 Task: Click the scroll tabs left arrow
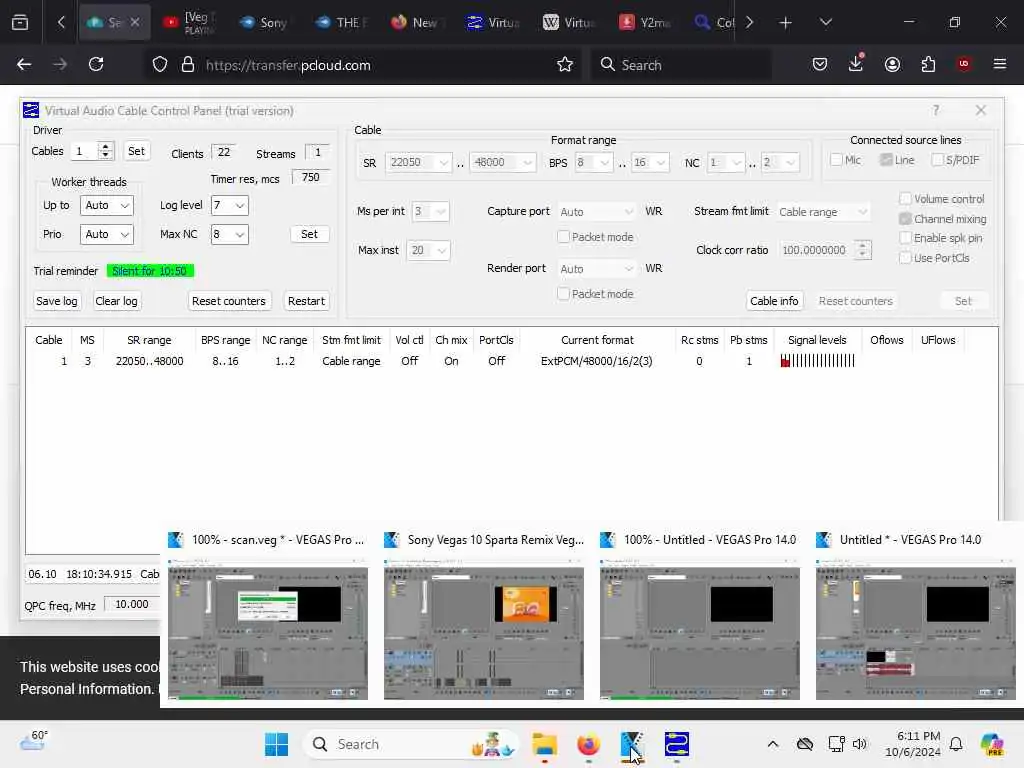point(61,22)
